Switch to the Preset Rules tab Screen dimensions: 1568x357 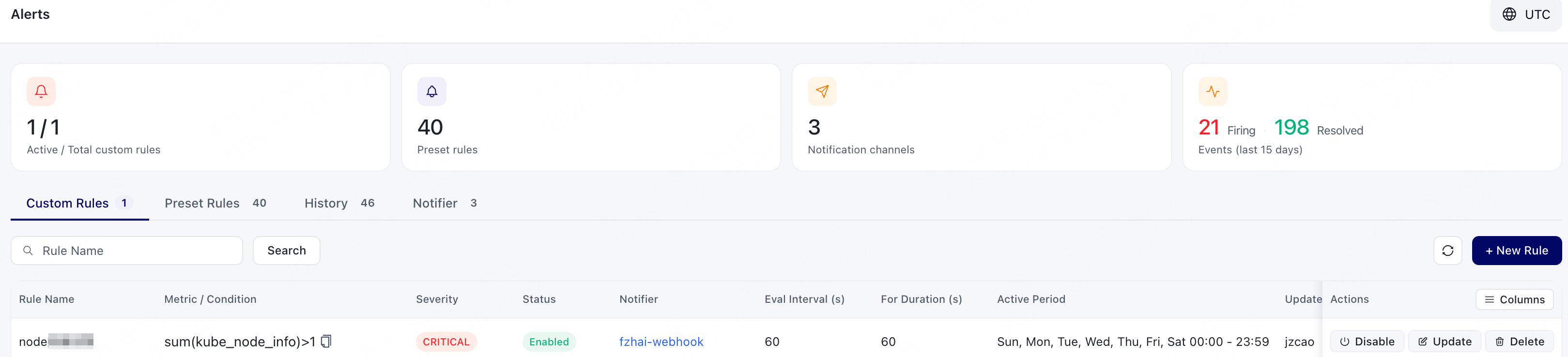(x=215, y=203)
